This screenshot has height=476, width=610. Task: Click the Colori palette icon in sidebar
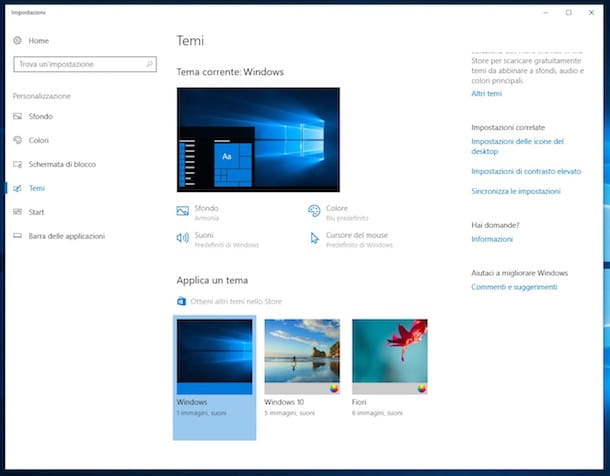point(18,140)
